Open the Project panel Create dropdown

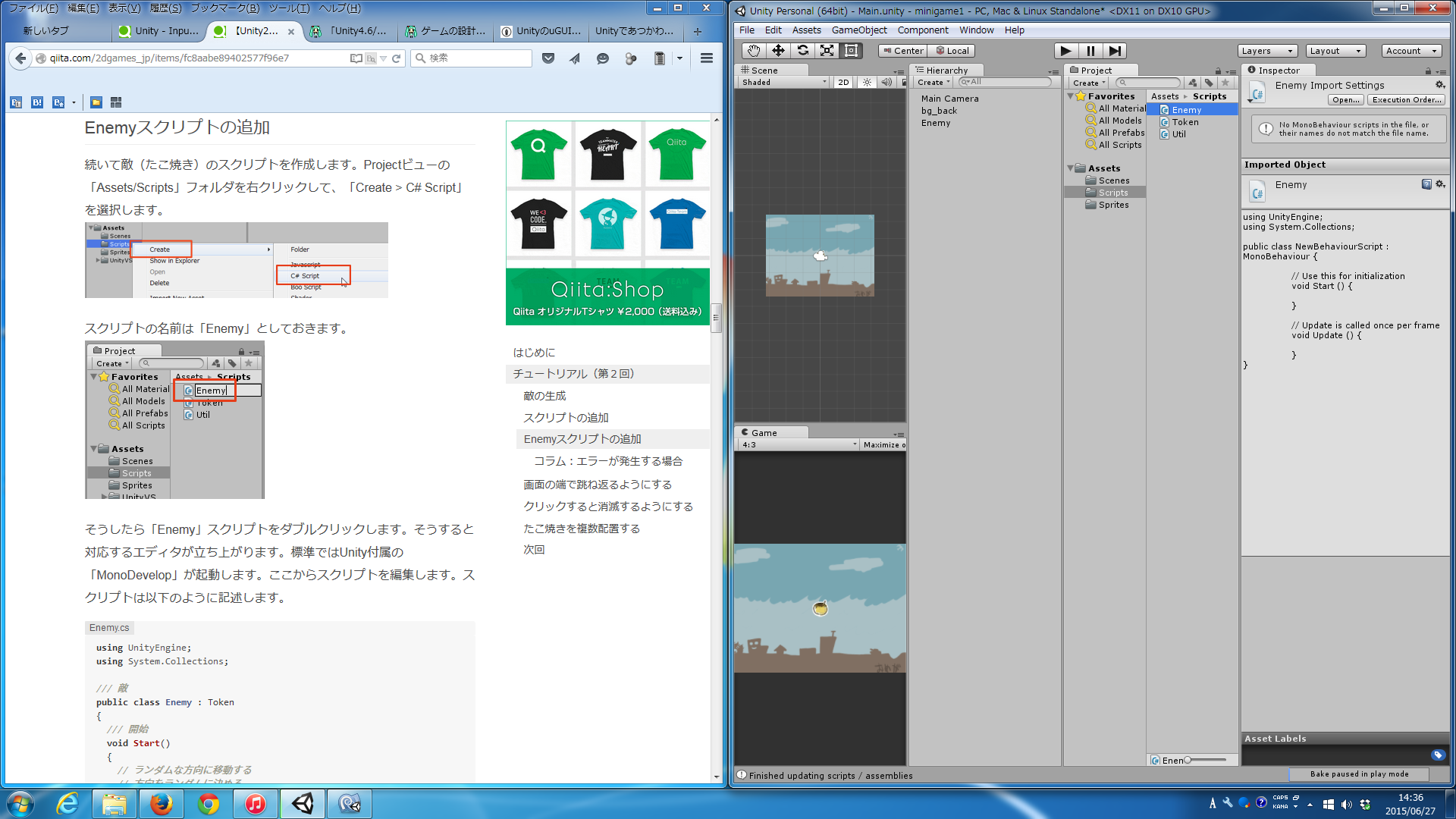(1089, 83)
